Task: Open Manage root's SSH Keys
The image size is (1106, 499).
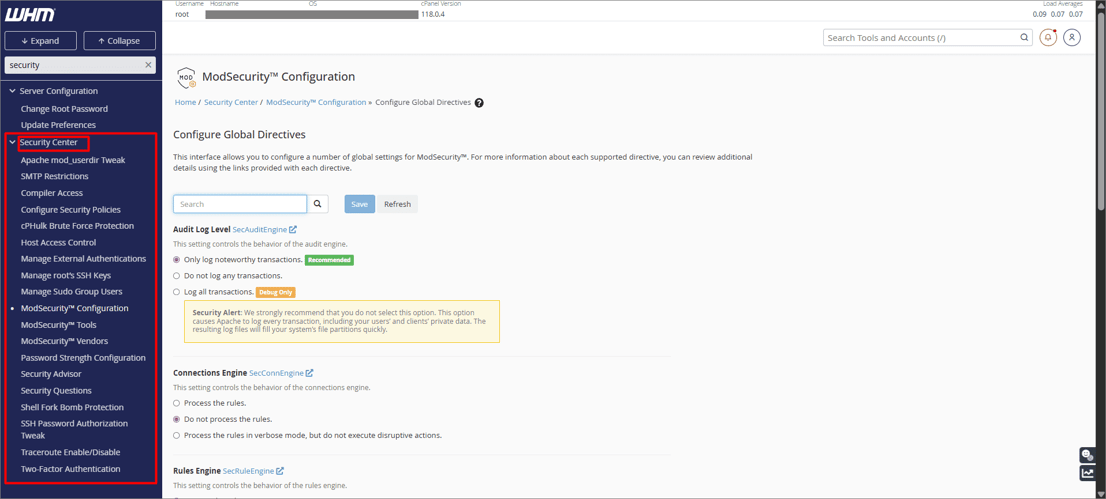Action: tap(66, 275)
